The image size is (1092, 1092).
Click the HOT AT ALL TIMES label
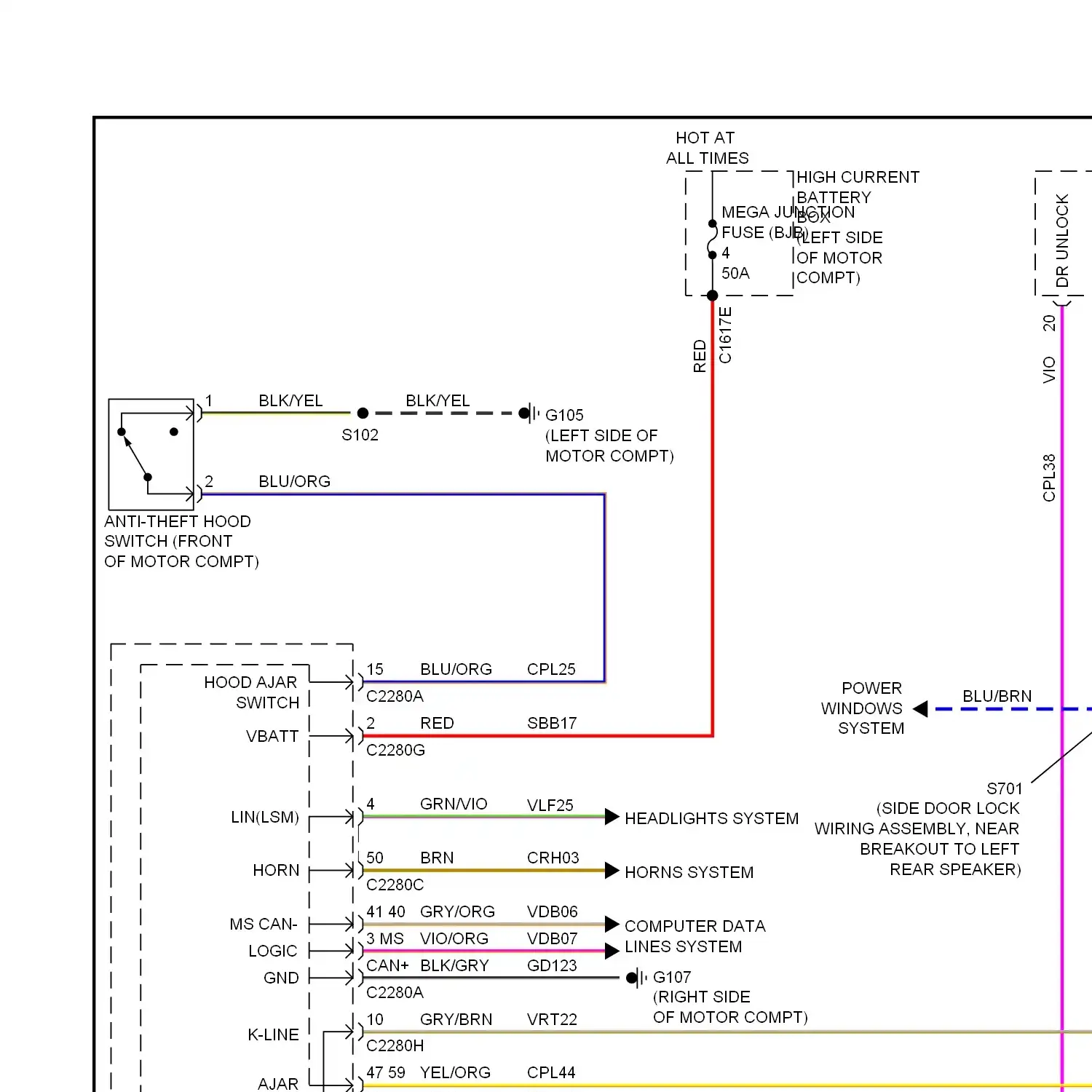click(x=707, y=148)
